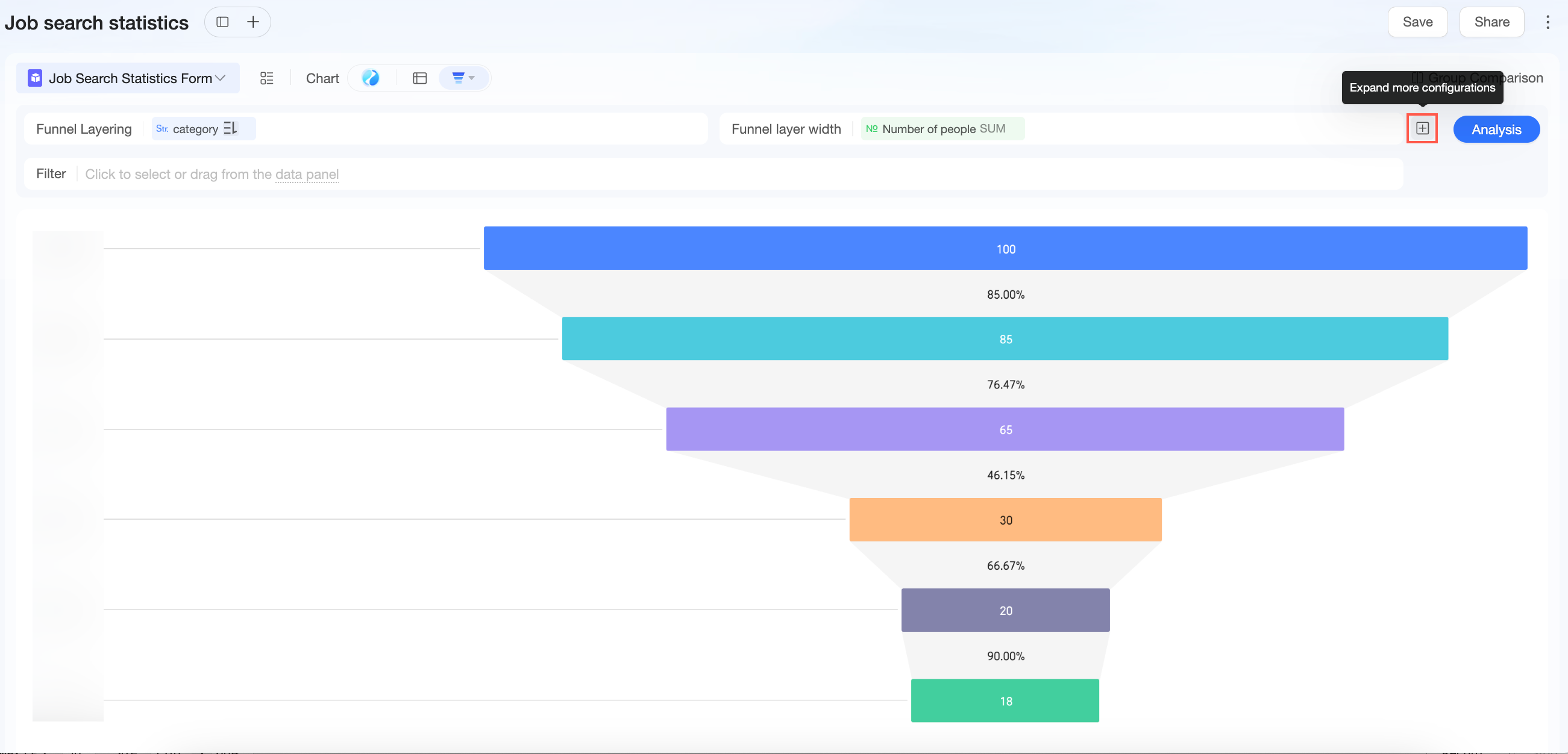This screenshot has height=754, width=1568.
Task: Select the category field tag
Action: click(195, 128)
